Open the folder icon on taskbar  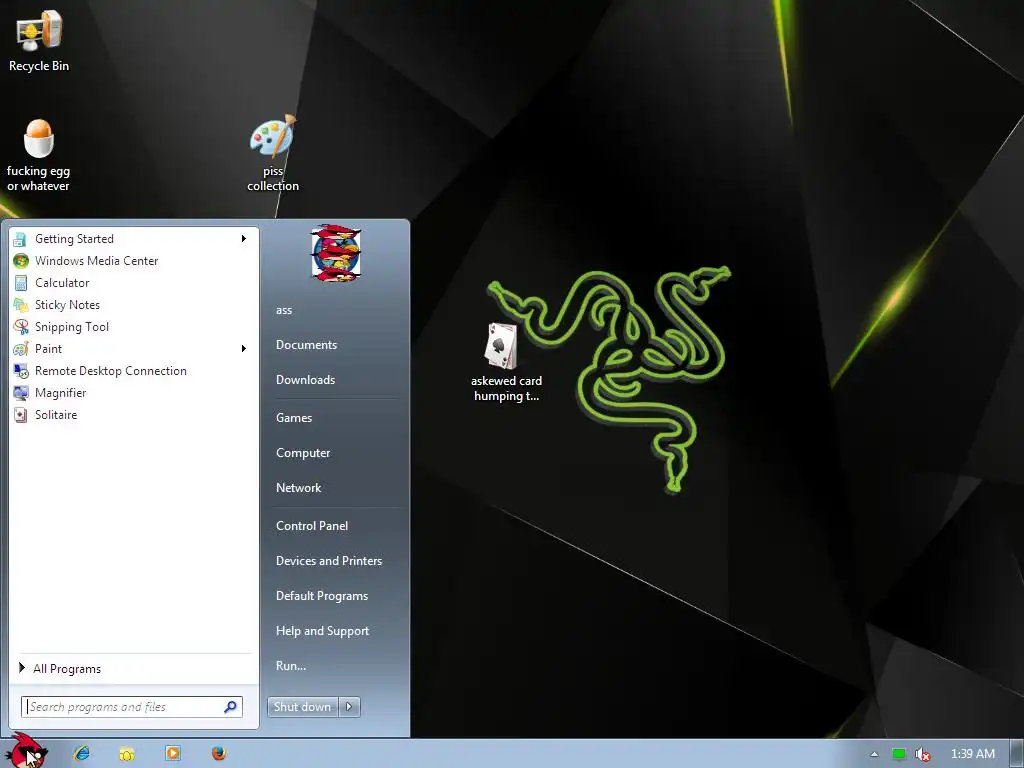pyautogui.click(x=127, y=754)
